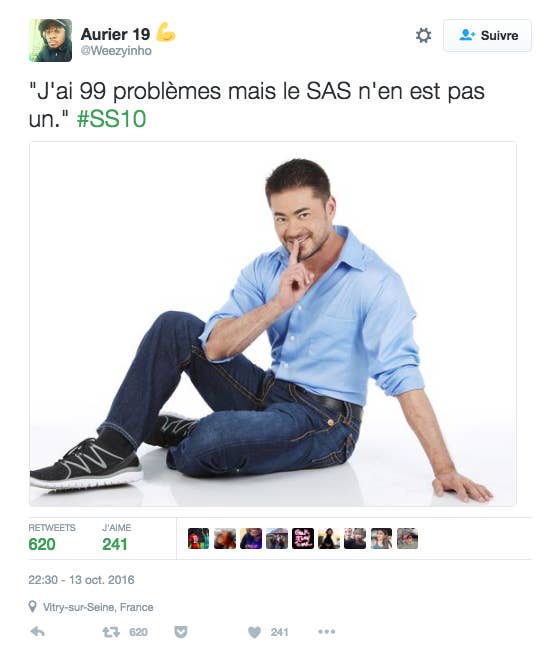The height and width of the screenshot is (664, 558).
Task: Click the Aurier 19 display name
Action: 115,34
